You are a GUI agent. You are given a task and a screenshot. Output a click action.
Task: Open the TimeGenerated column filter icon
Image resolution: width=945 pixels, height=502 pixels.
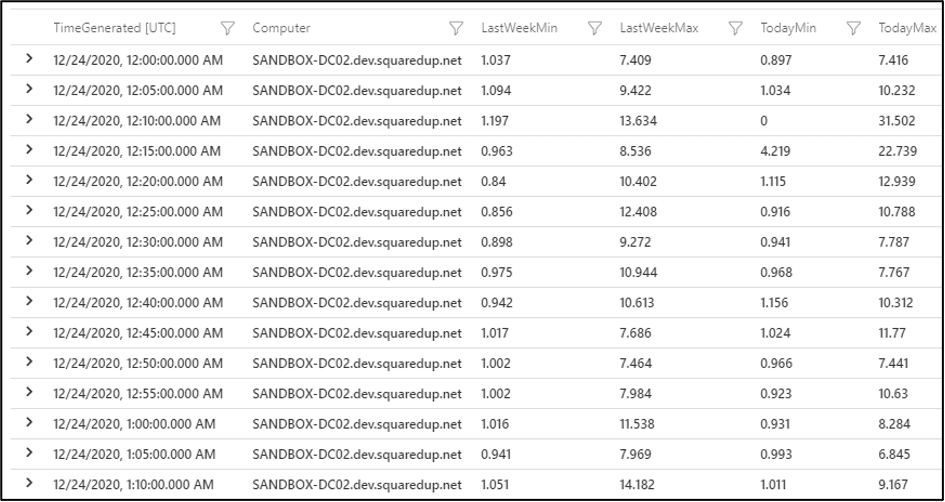pyautogui.click(x=227, y=28)
